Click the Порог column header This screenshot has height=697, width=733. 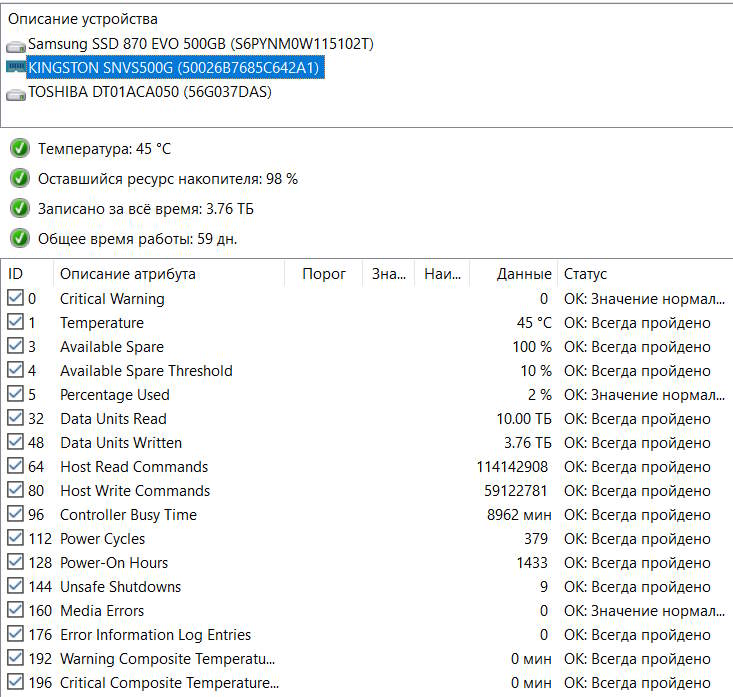pyautogui.click(x=323, y=274)
